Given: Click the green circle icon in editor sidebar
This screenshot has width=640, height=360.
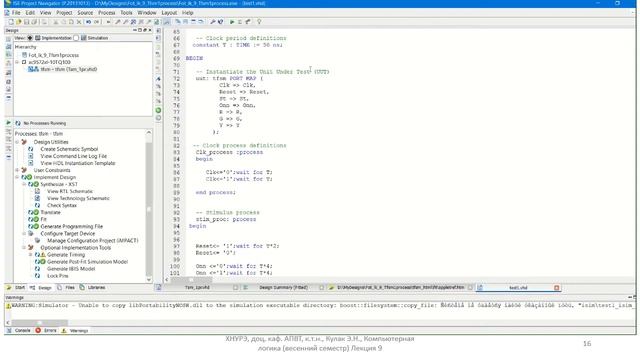Looking at the screenshot, I should tap(158, 110).
